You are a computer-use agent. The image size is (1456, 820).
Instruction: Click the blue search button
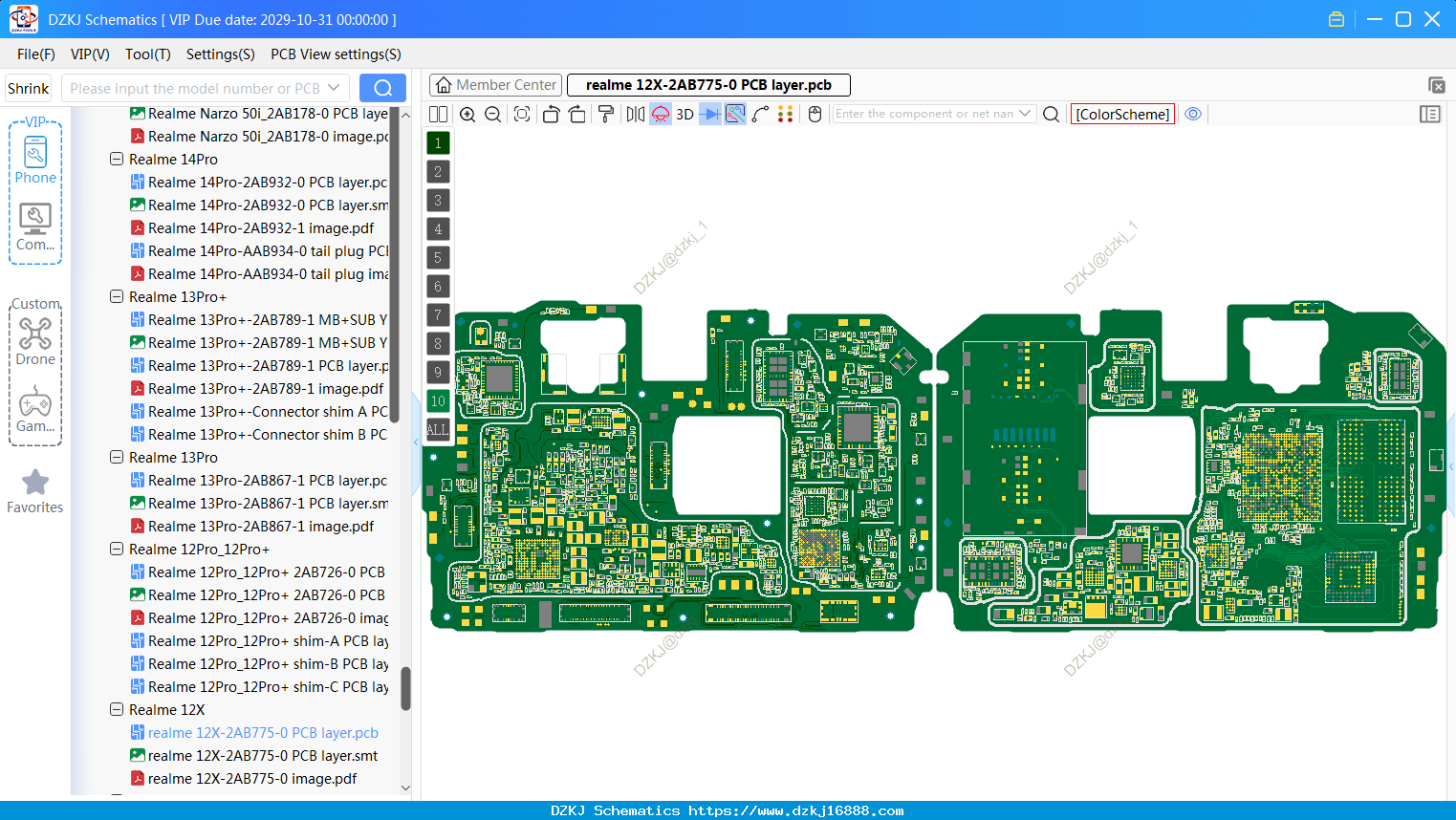tap(382, 88)
